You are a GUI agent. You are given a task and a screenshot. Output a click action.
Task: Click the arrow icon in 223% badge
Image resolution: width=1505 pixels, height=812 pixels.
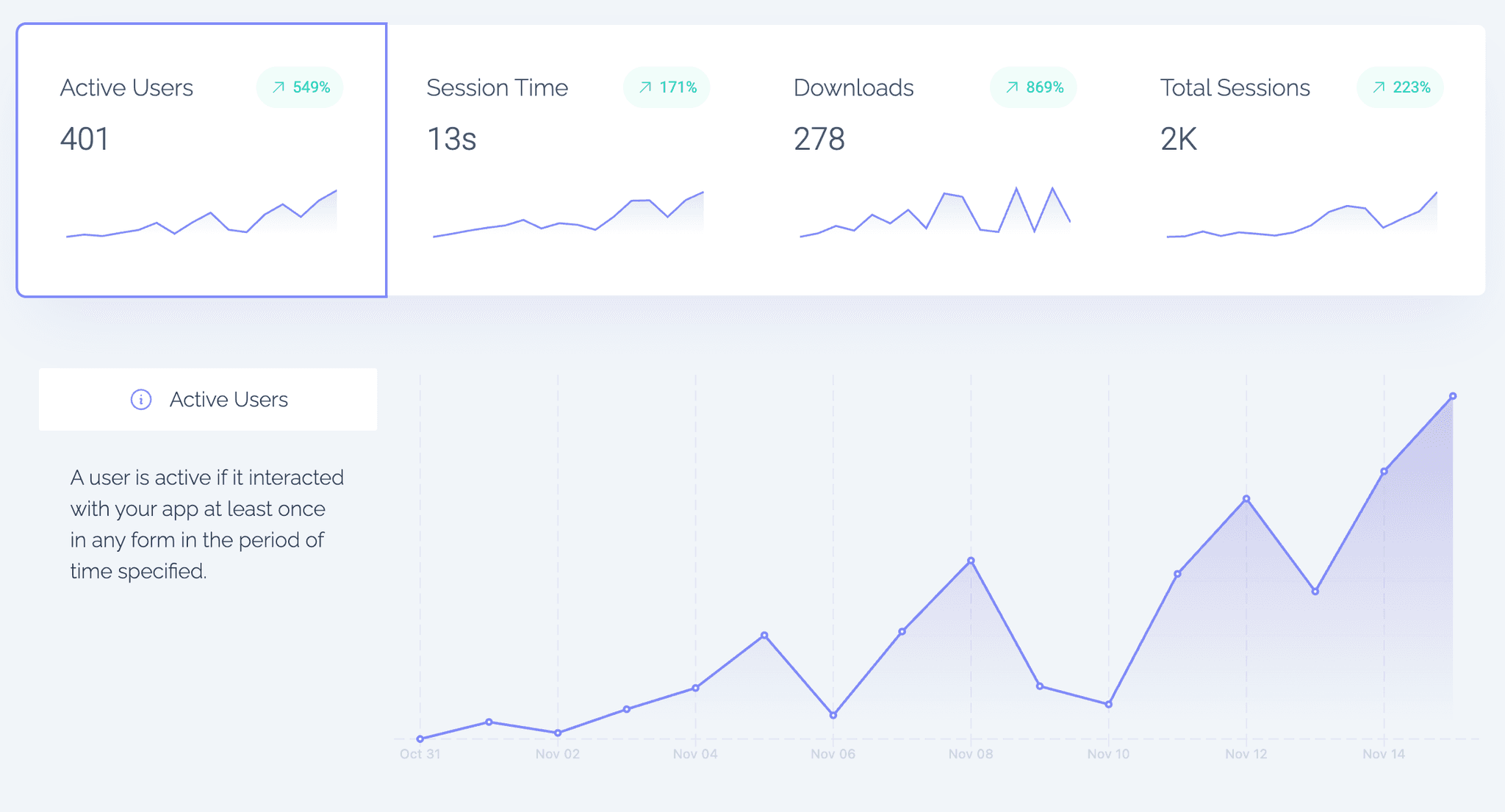(1379, 87)
